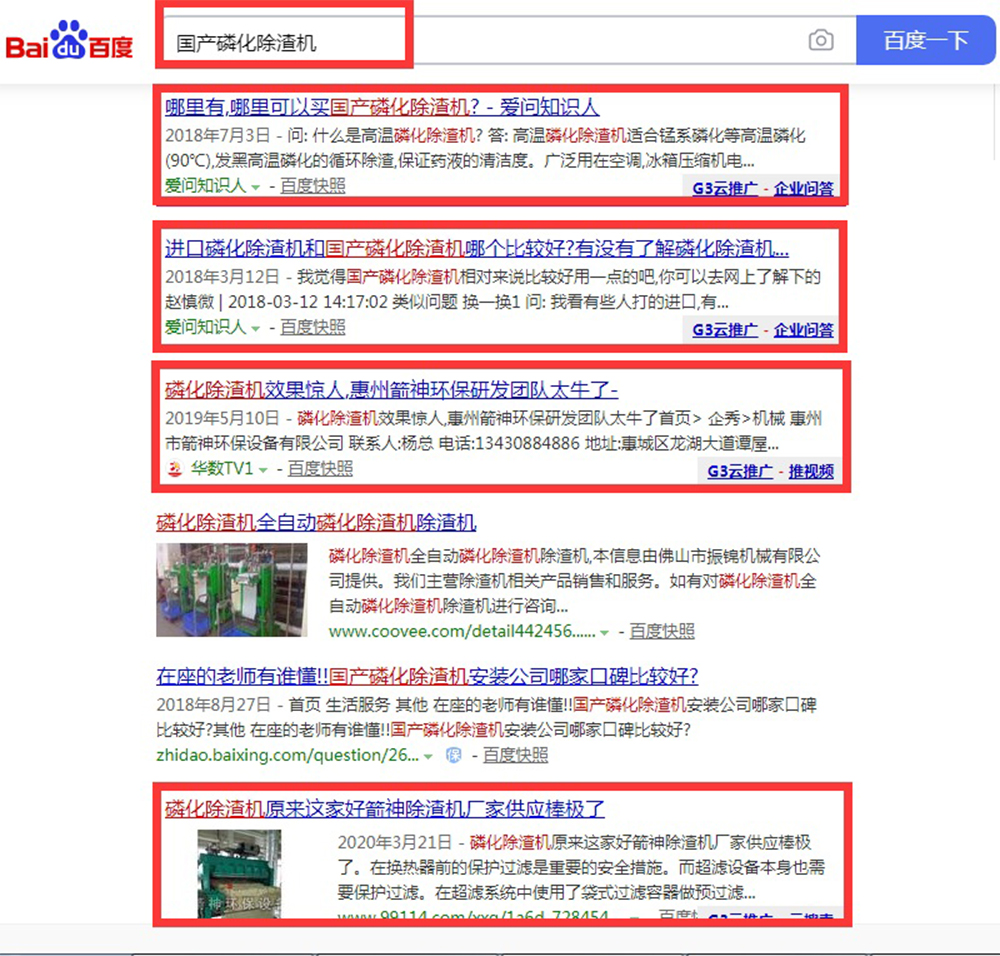
Task: Open result 在座的老师有谁懂!!国产磷化除渣机安装公司哪家口碑比较好?
Action: [427, 675]
